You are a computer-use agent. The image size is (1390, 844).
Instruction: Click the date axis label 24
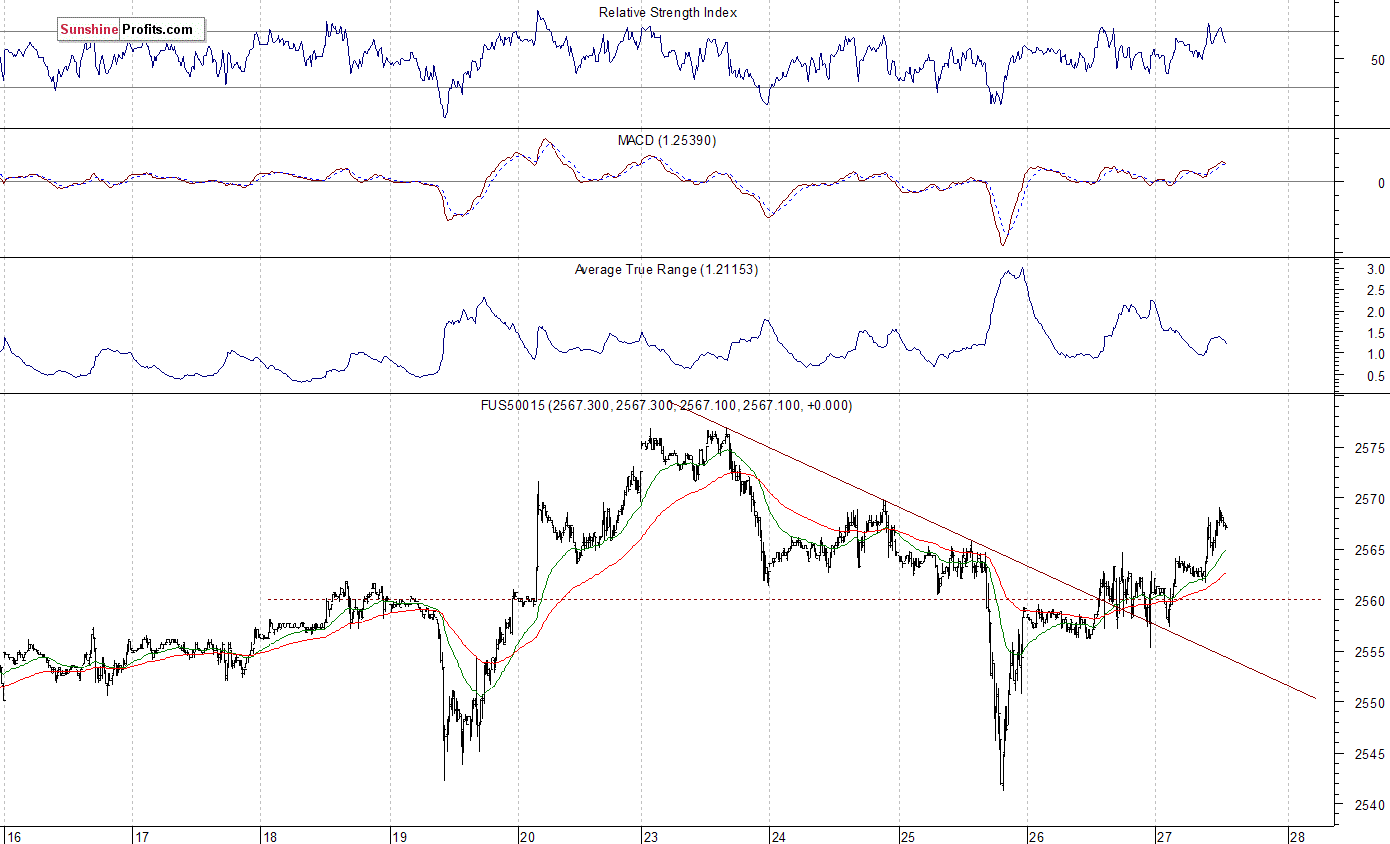[780, 836]
